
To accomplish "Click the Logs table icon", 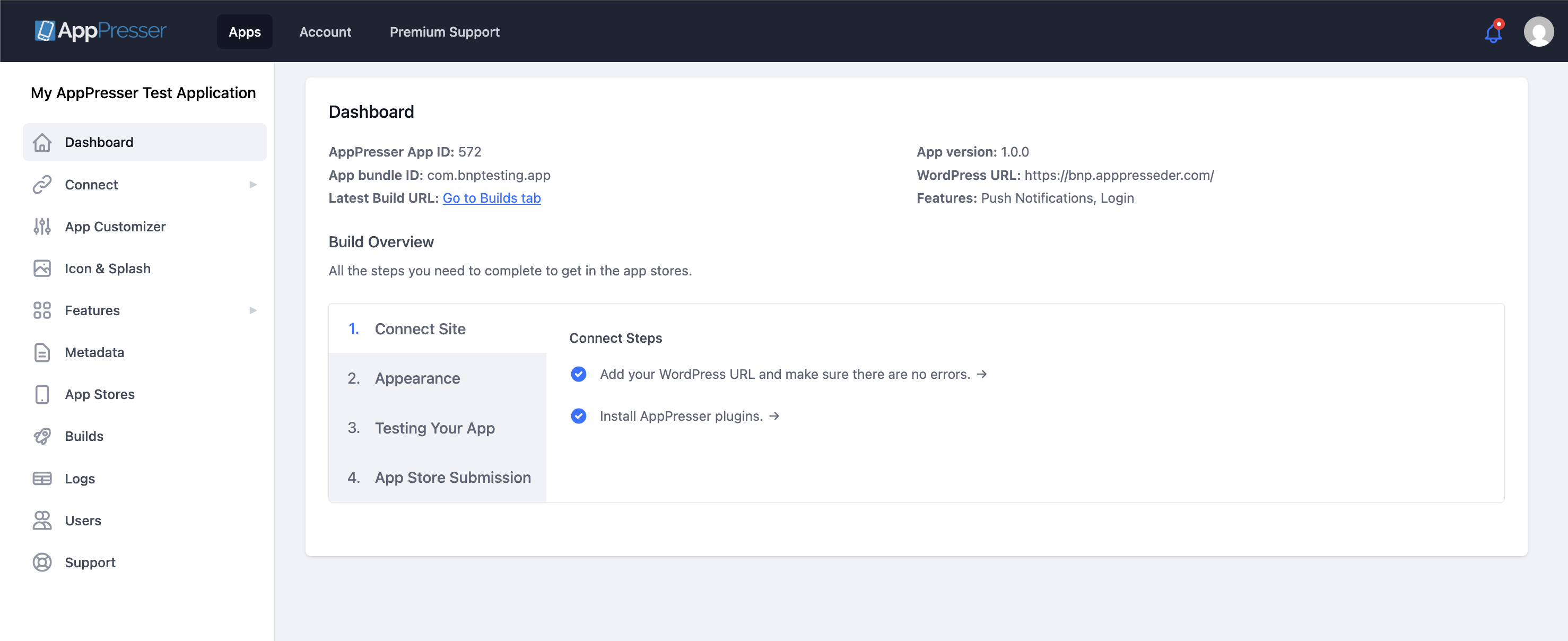I will (42, 479).
